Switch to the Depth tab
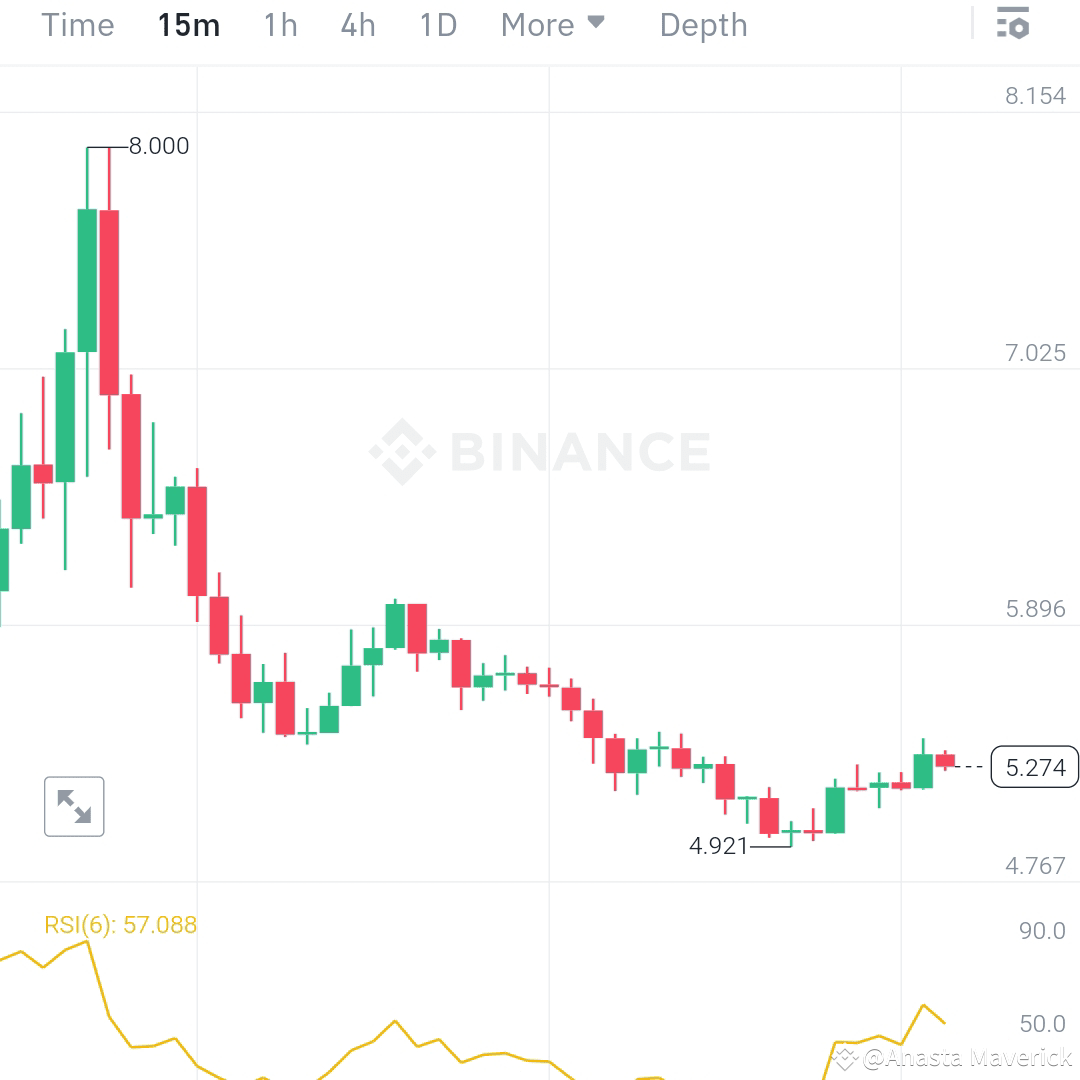Image resolution: width=1080 pixels, height=1080 pixels. (x=703, y=25)
